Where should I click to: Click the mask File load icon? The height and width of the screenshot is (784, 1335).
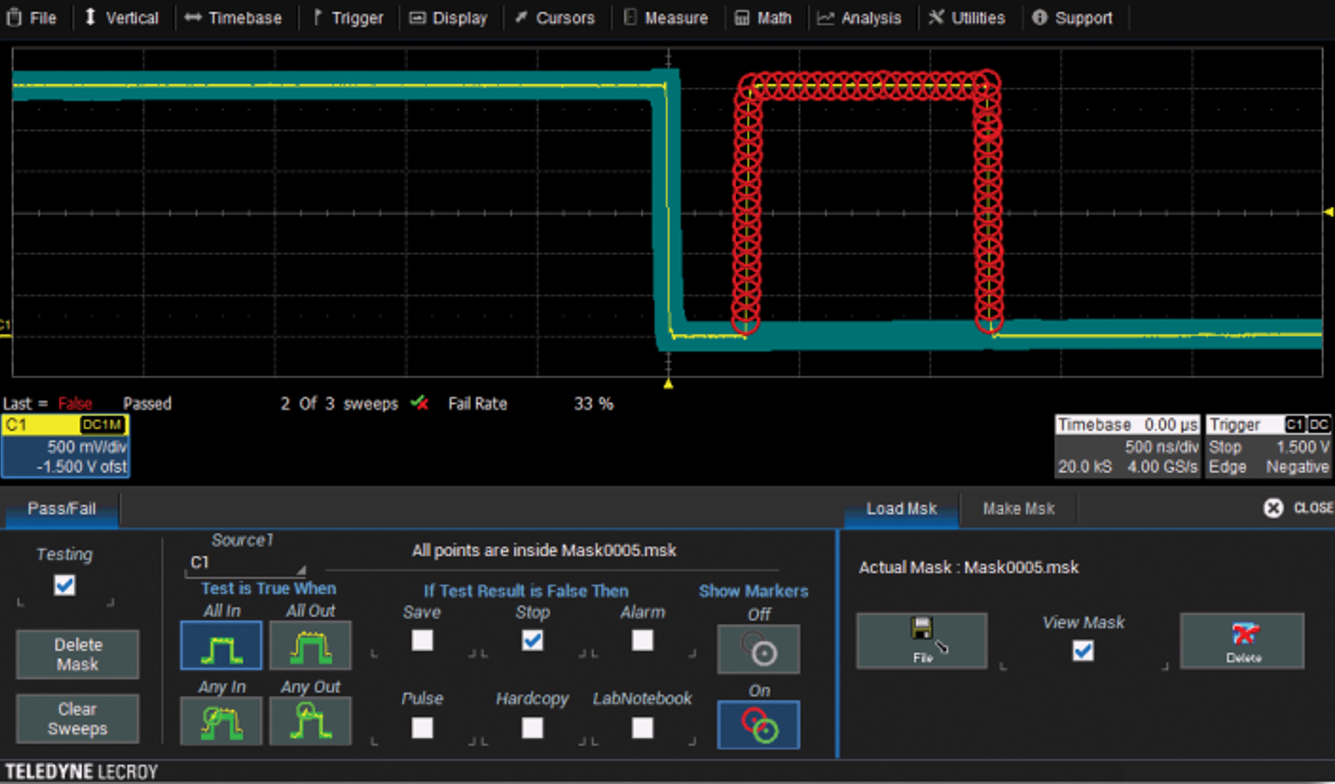(x=921, y=640)
